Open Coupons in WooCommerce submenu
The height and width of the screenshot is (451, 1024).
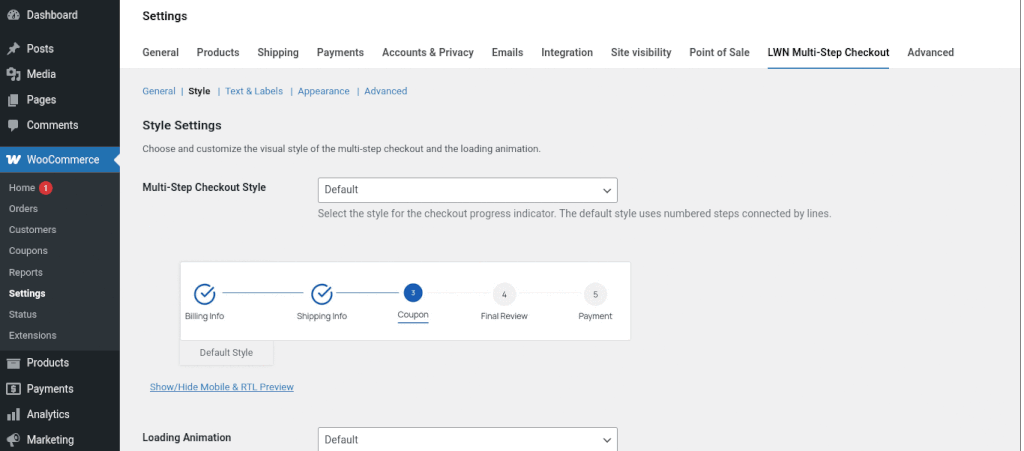28,251
